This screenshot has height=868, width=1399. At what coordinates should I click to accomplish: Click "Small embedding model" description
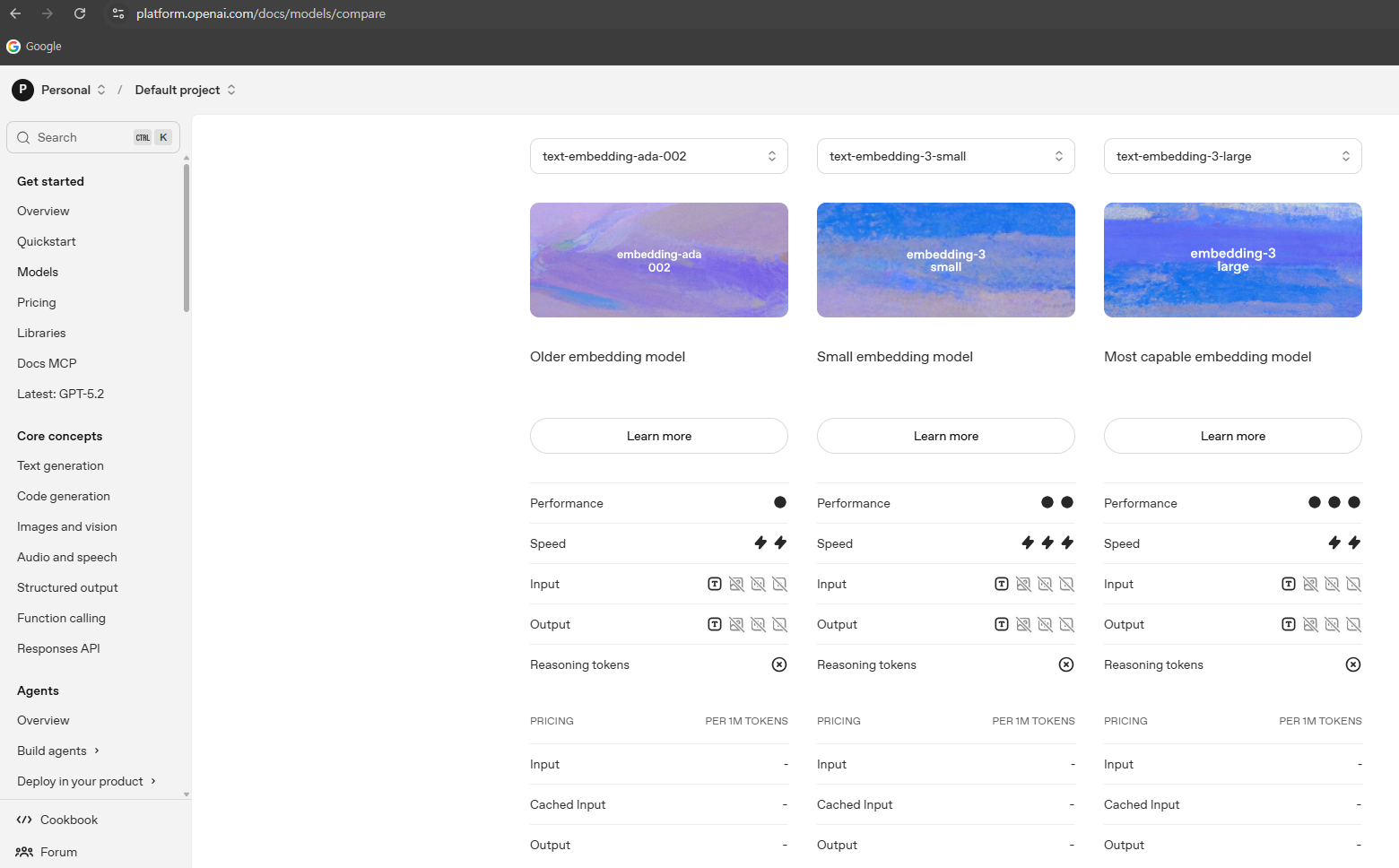894,357
